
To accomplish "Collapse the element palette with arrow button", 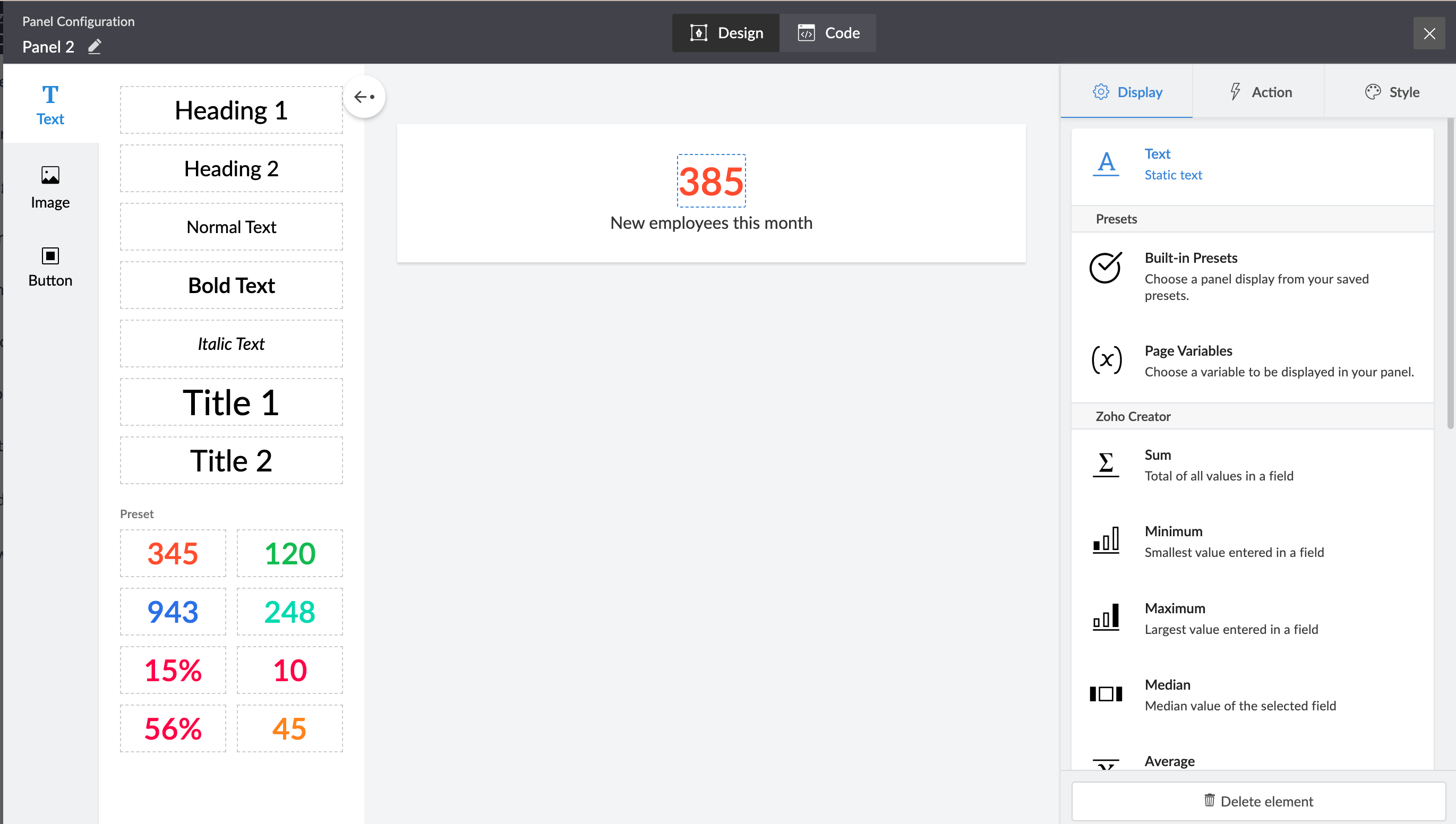I will (x=364, y=97).
